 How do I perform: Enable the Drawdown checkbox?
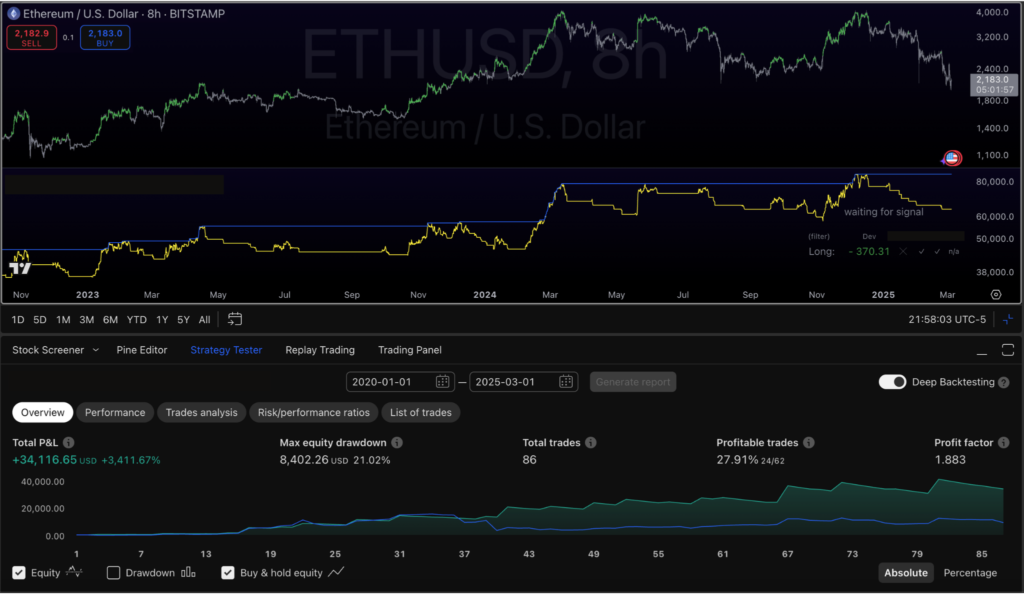pos(113,573)
